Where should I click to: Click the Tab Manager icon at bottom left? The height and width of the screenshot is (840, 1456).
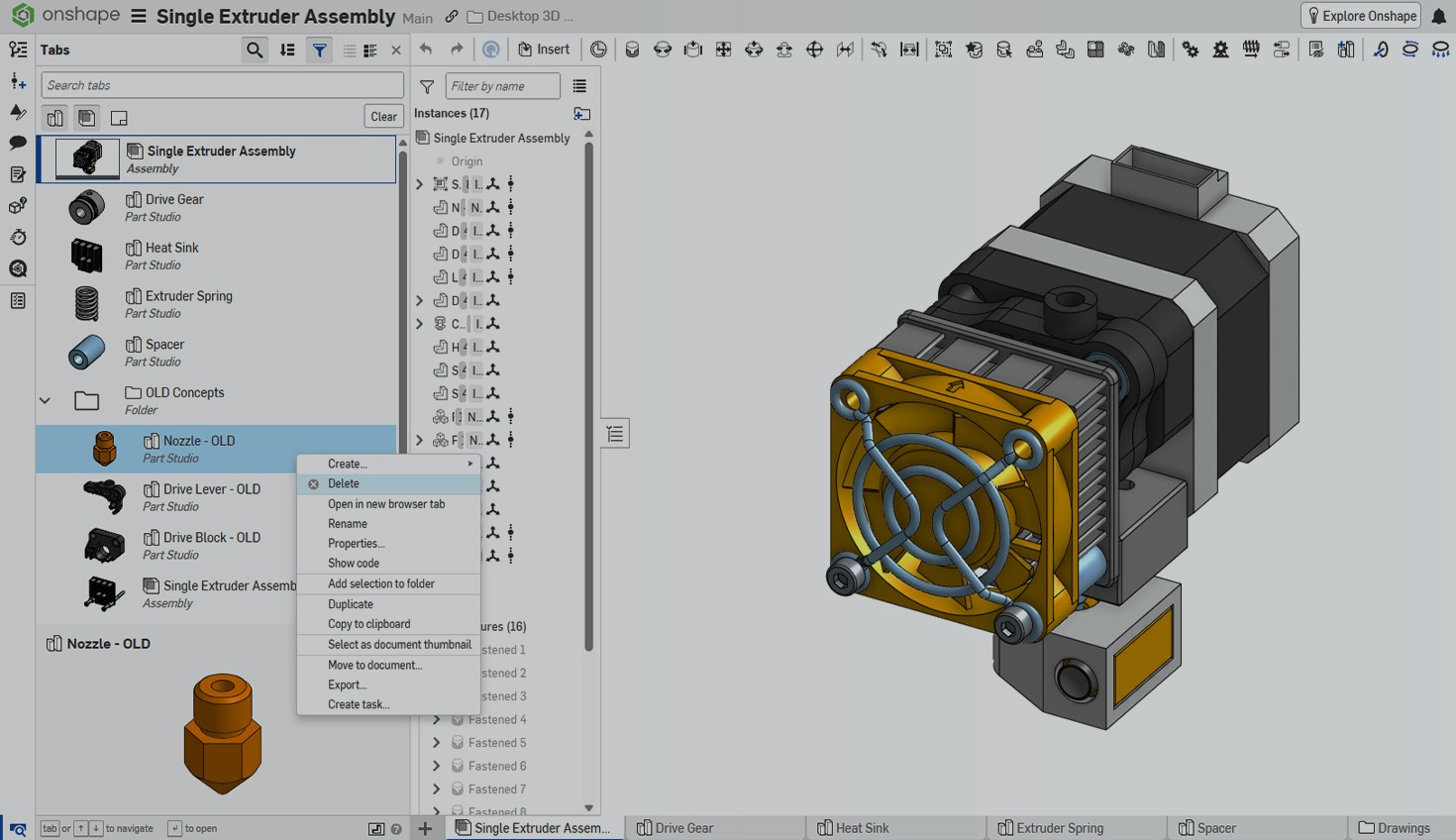(18, 829)
